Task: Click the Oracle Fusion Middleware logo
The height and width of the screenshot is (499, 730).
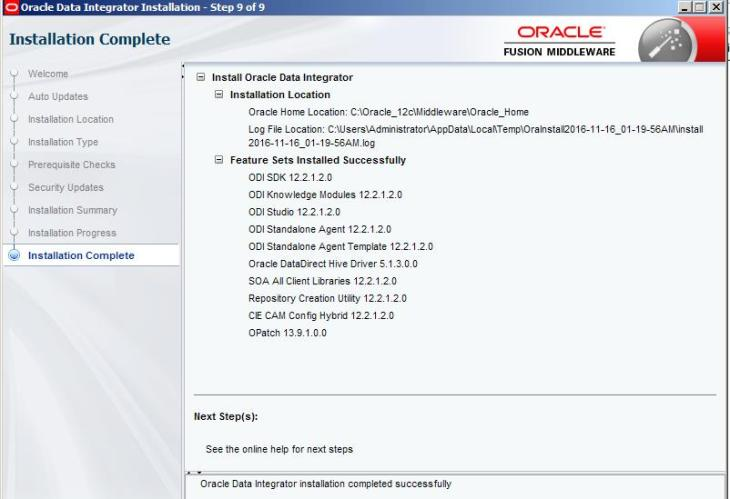Action: [560, 41]
